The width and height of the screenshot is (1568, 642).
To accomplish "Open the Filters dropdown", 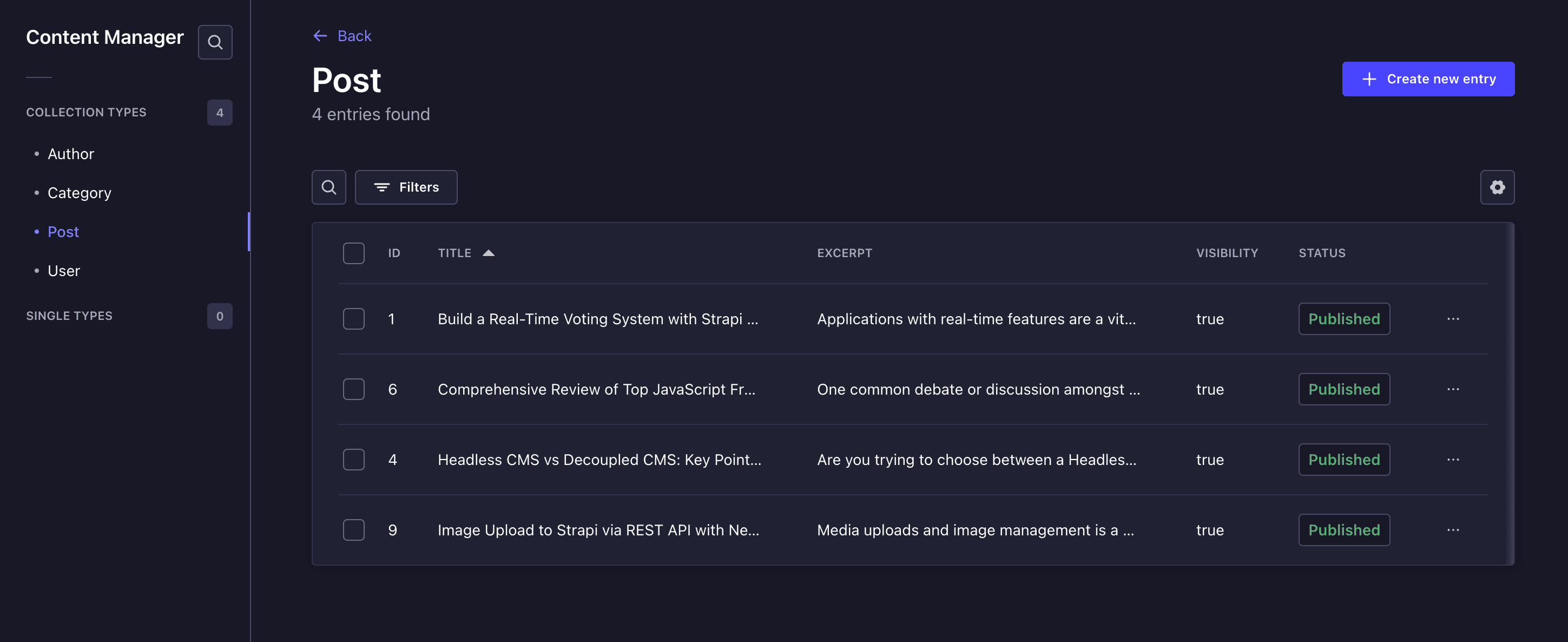I will point(406,187).
